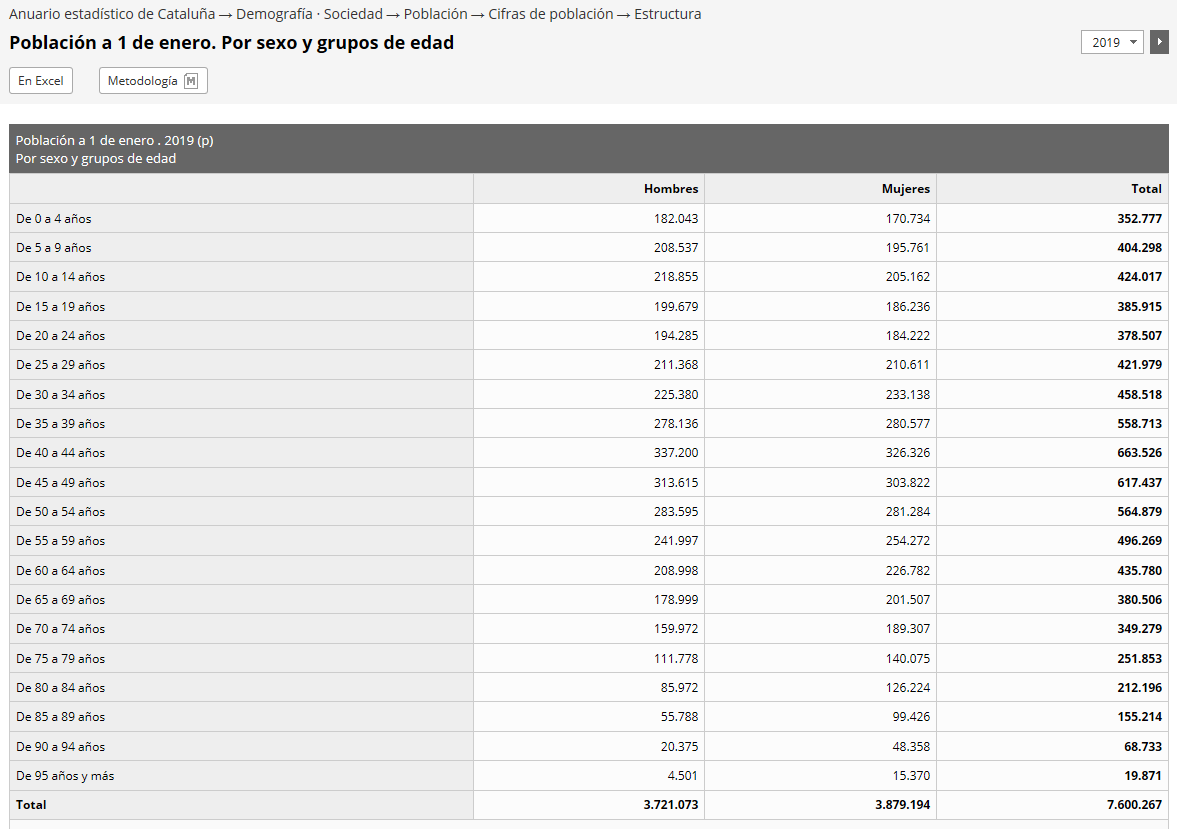Open 'Anuario estadístico de Cataluña' breadcrumb
The image size is (1177, 829).
[x=112, y=14]
